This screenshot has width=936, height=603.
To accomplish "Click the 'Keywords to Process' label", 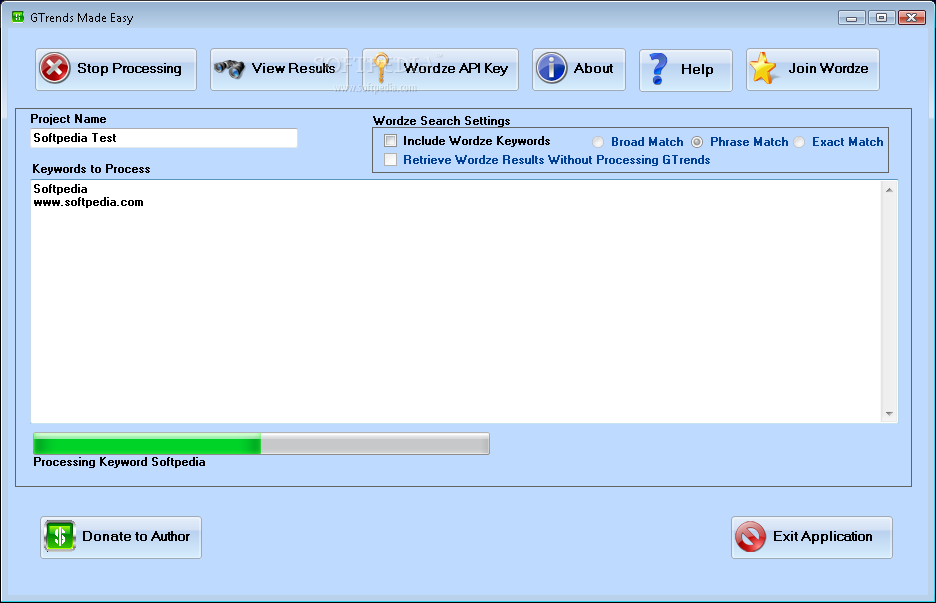I will 91,169.
